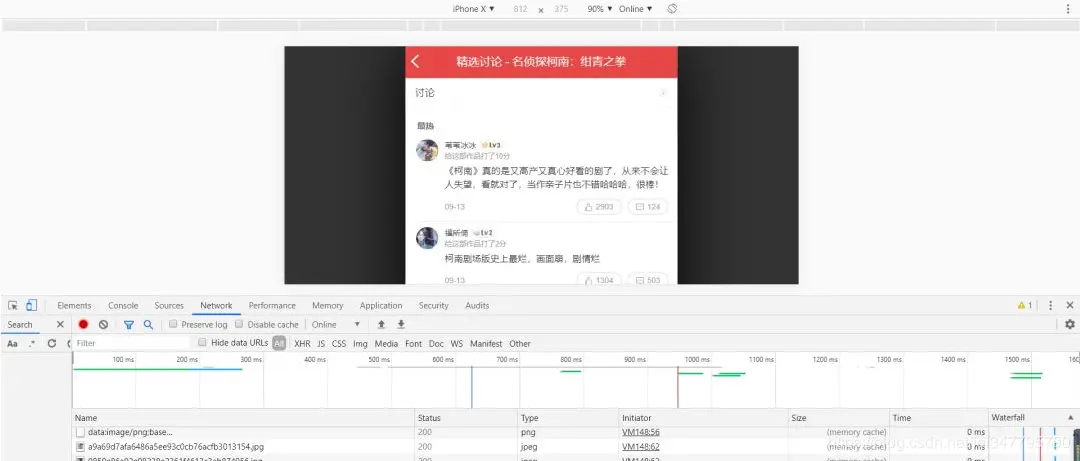Open the avatar of second commenter
Image resolution: width=1080 pixels, height=461 pixels.
click(427, 238)
